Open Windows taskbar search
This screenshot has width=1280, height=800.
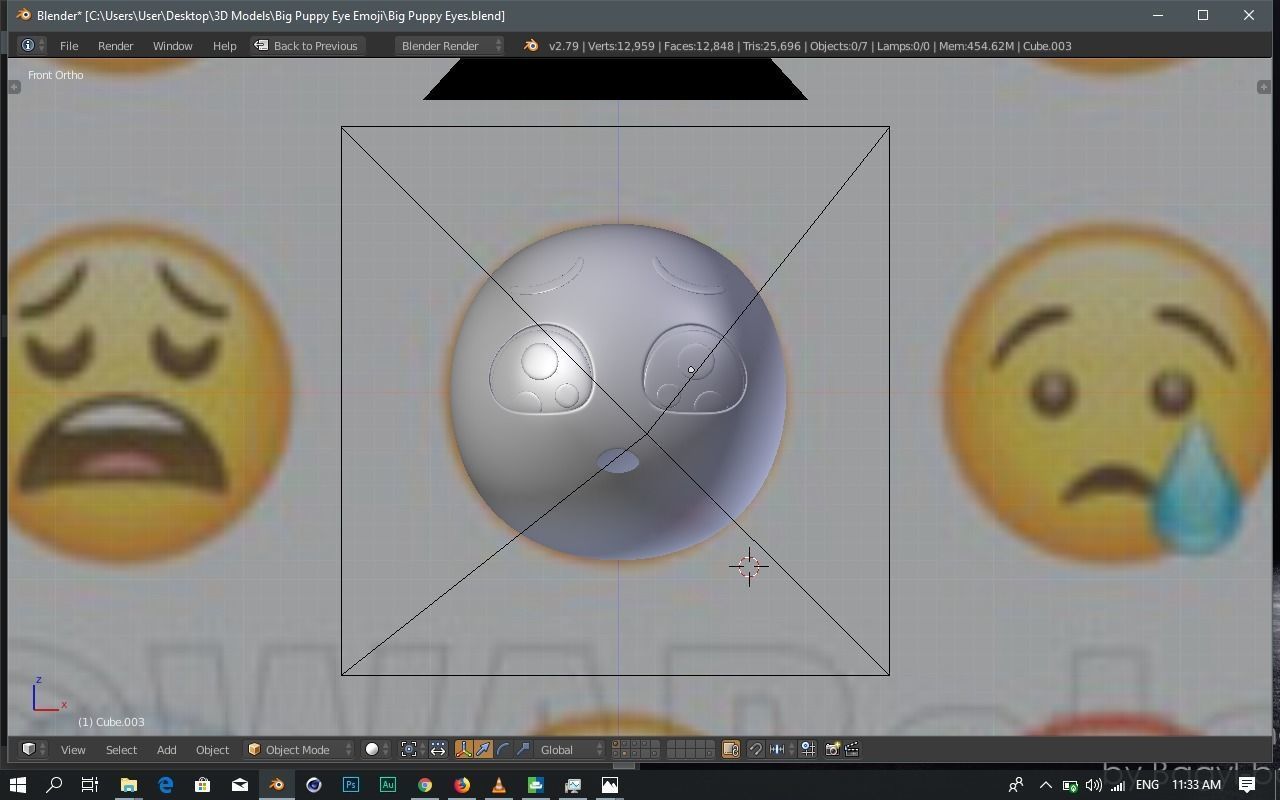click(x=54, y=785)
